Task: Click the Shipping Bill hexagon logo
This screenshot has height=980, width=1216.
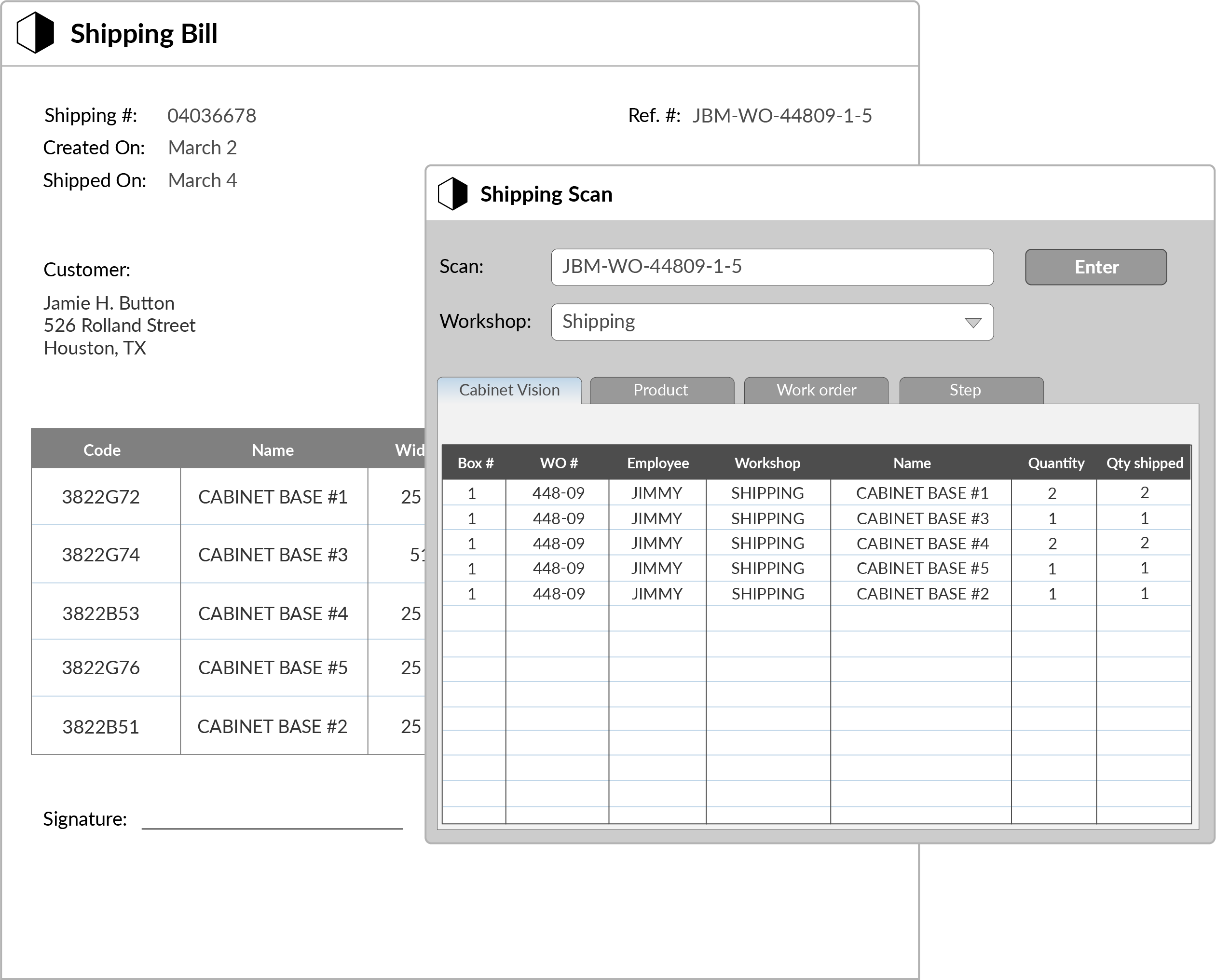Action: click(x=36, y=33)
